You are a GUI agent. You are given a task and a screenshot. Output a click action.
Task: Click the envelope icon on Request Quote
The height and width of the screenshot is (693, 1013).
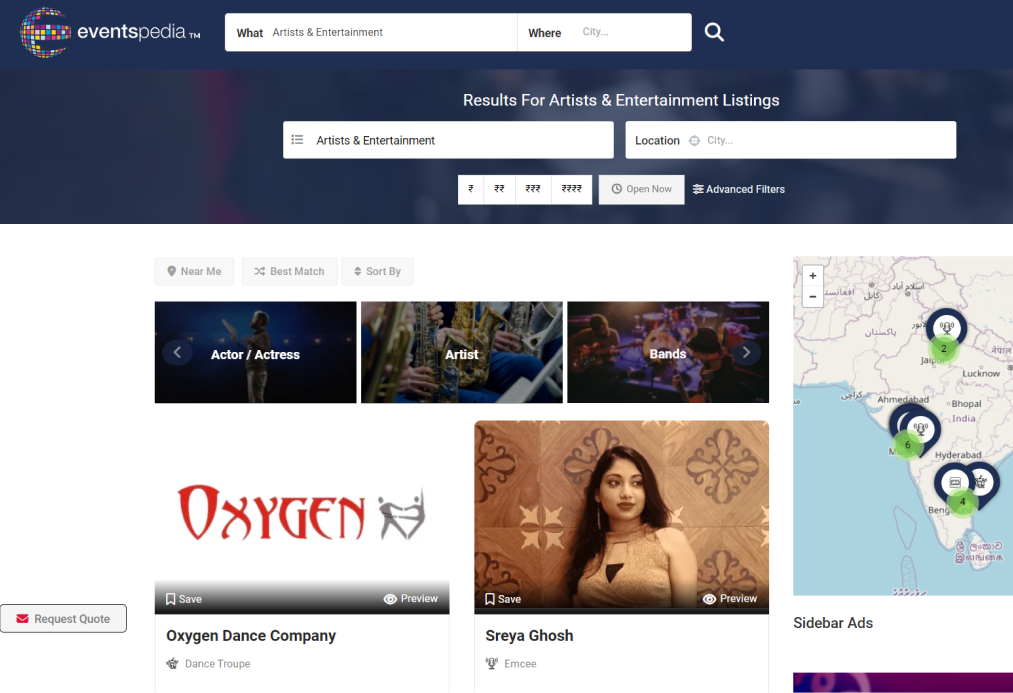point(23,618)
